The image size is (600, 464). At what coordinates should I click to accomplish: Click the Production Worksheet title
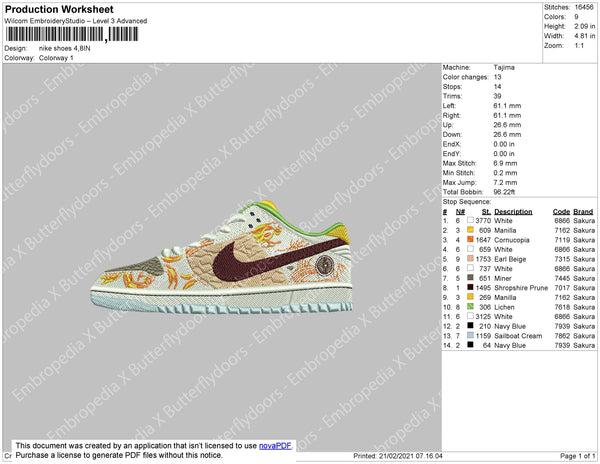pyautogui.click(x=59, y=10)
